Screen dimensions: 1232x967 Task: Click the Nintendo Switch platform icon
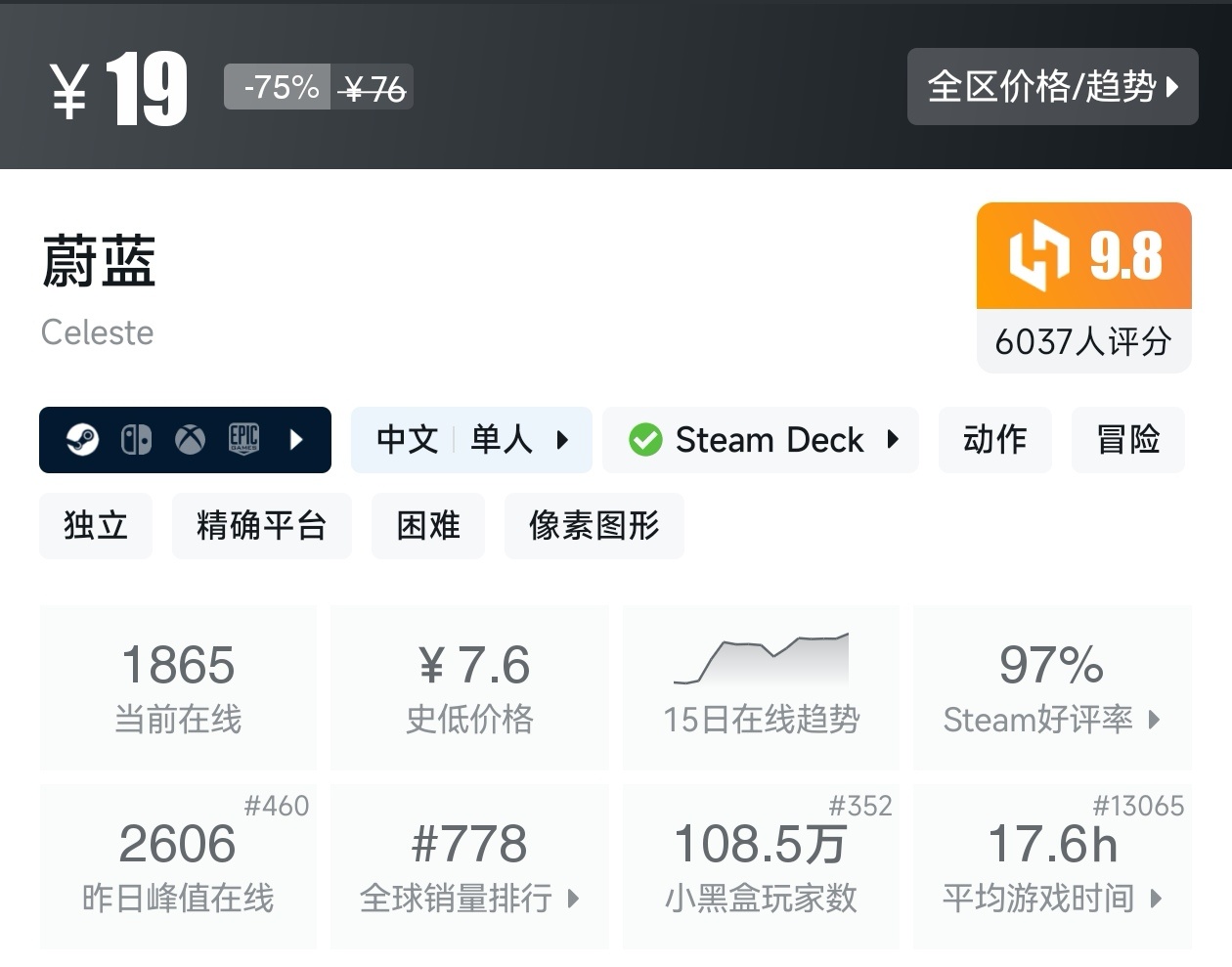(136, 440)
